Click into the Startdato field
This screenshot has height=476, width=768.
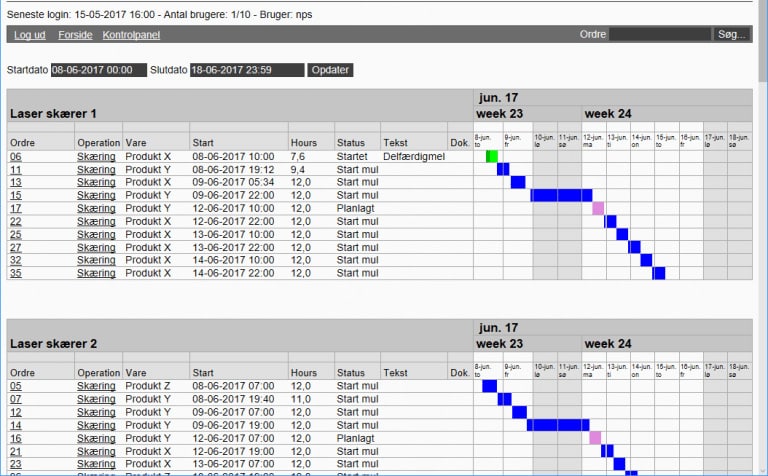[98, 70]
